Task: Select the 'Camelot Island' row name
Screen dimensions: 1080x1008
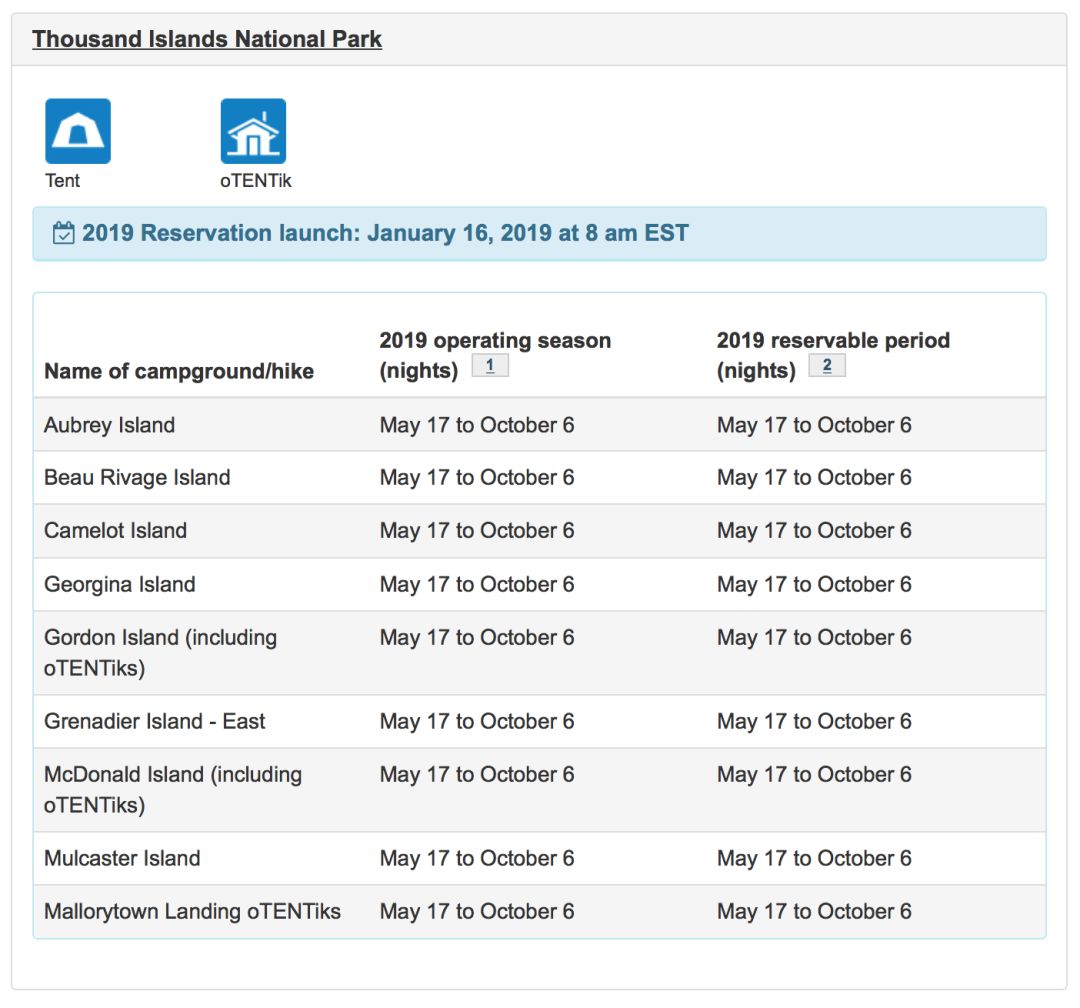Action: pos(116,531)
